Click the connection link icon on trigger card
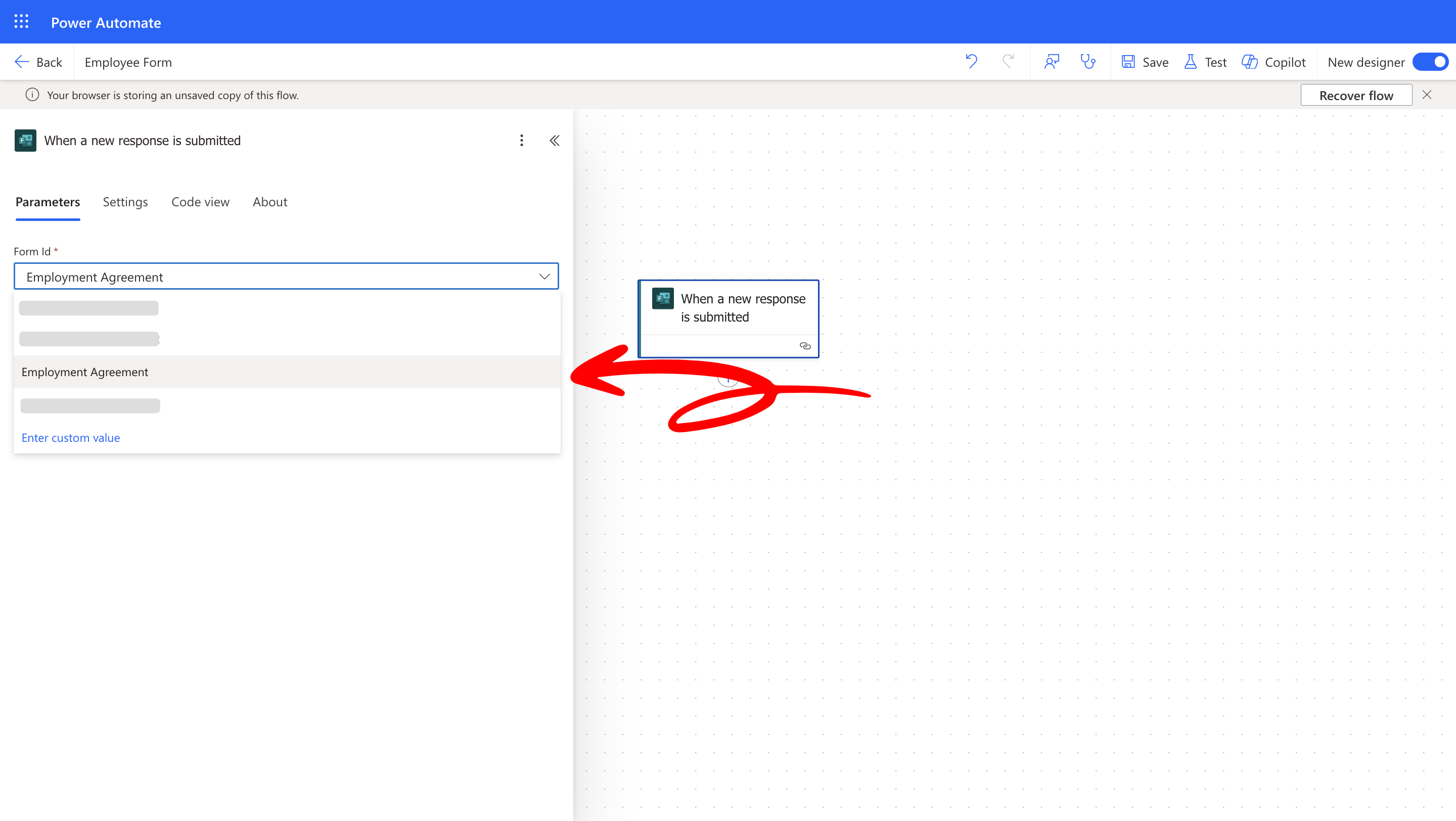 pos(805,346)
